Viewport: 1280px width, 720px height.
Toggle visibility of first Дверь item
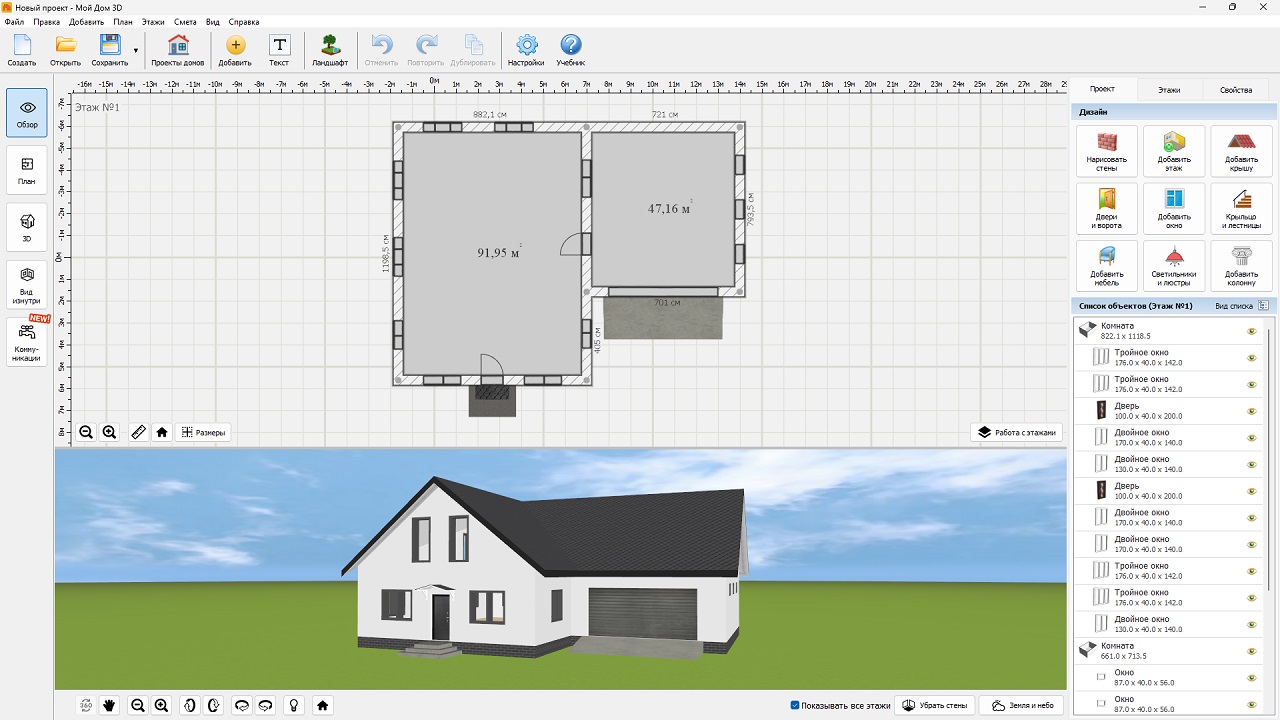[1251, 411]
